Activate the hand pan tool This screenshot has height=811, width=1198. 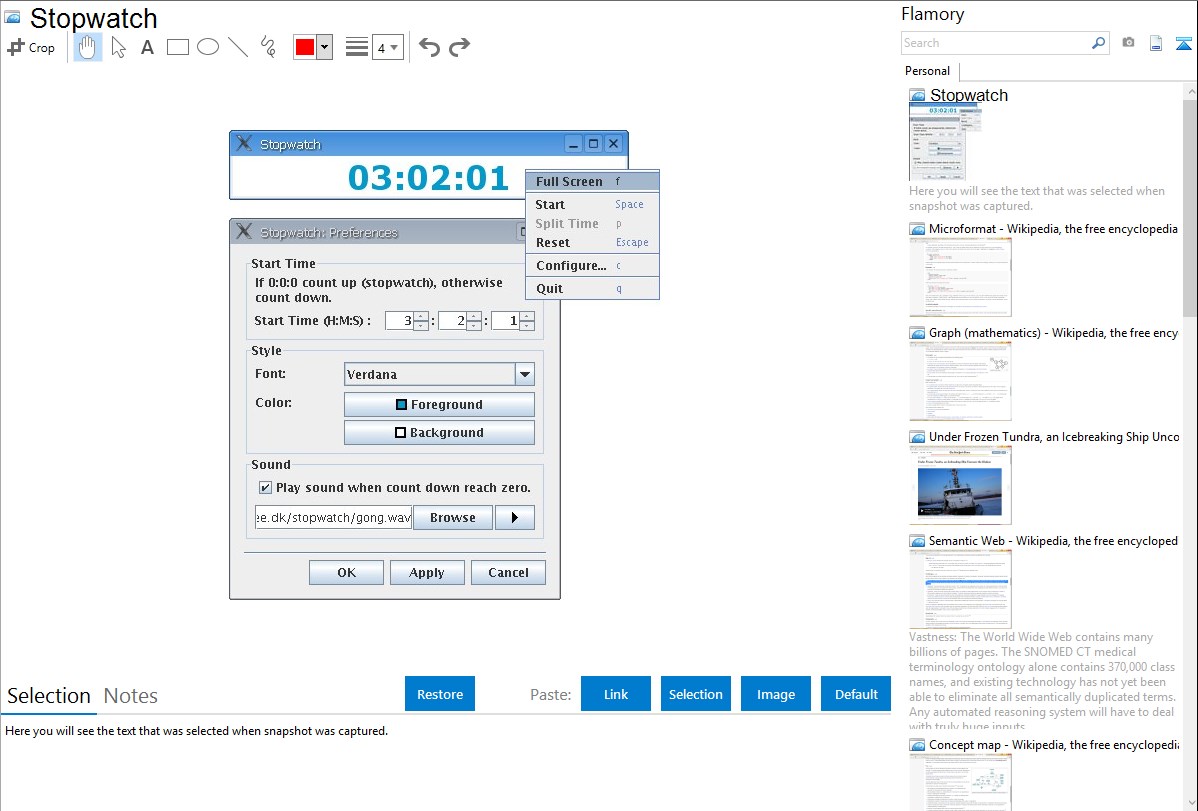tap(88, 47)
